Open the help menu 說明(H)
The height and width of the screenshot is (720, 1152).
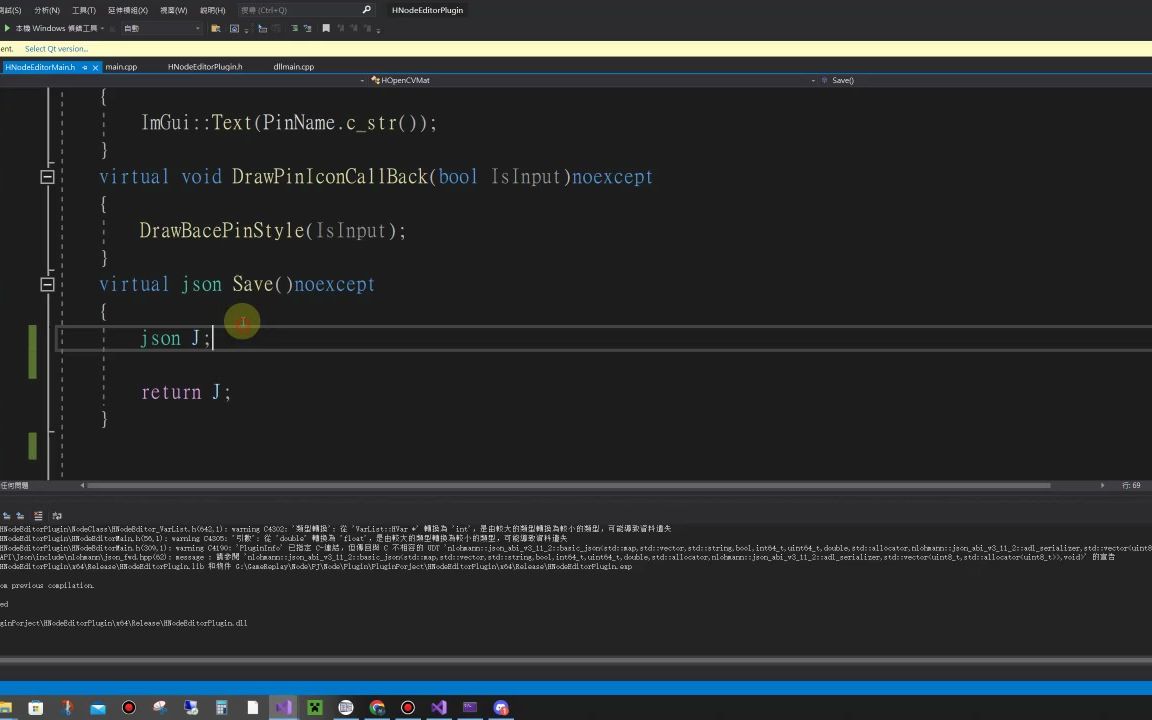tap(212, 10)
